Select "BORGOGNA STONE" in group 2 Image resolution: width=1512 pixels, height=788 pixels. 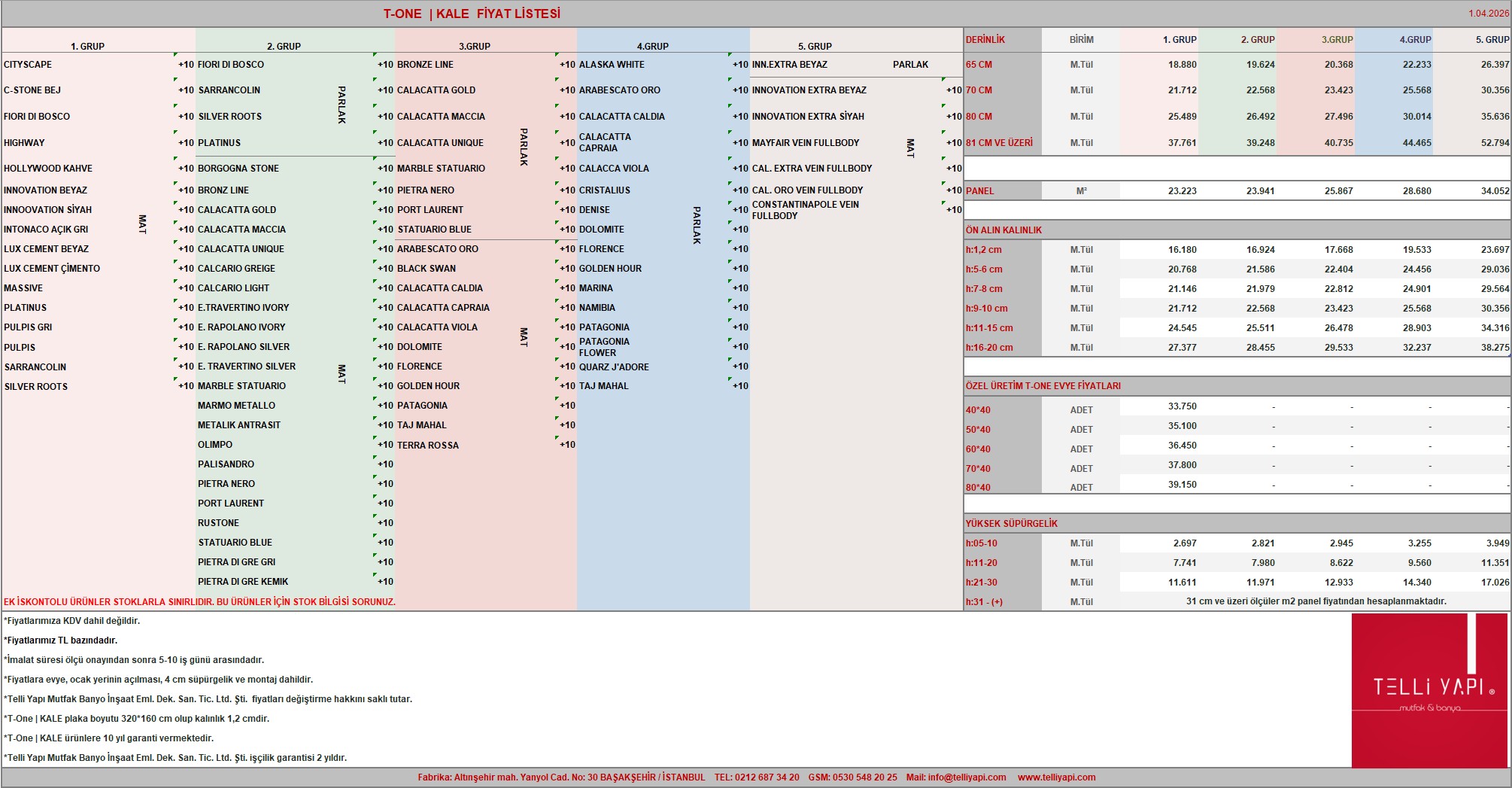coord(238,169)
